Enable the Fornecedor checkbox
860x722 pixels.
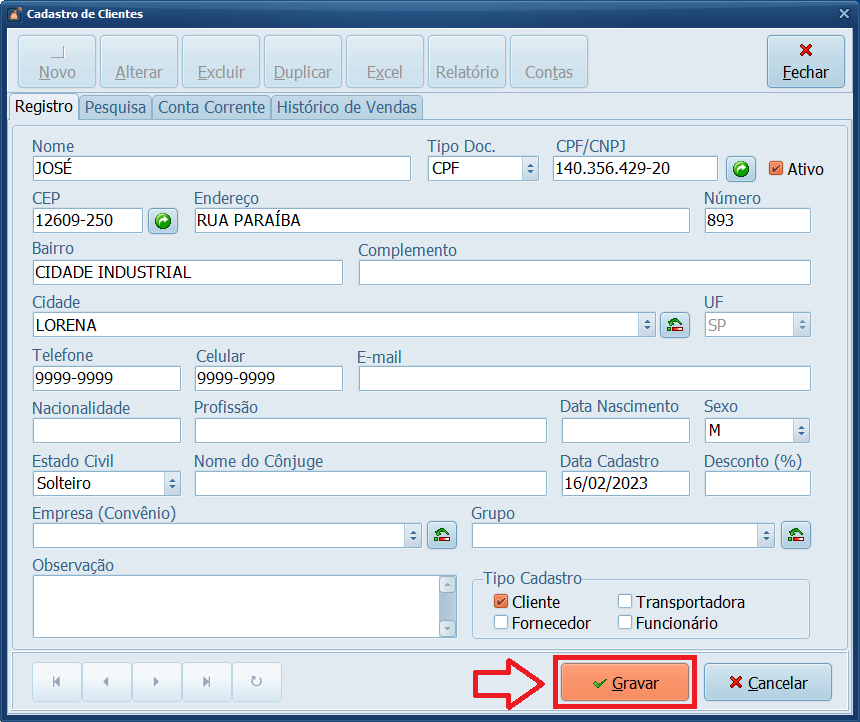point(502,623)
